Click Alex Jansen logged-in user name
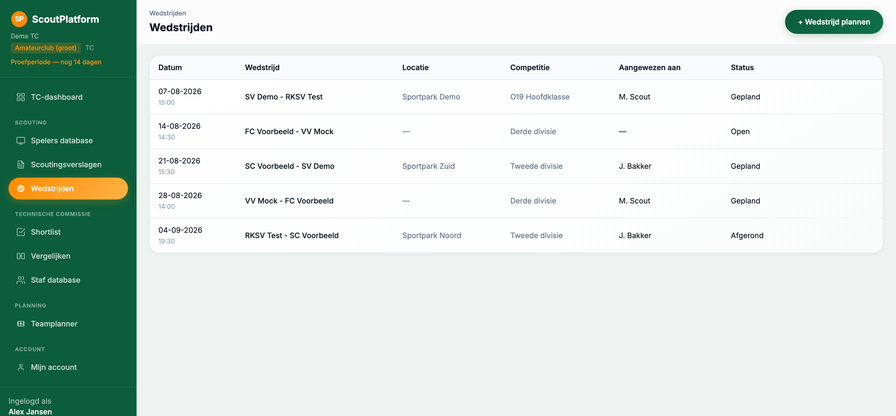This screenshot has height=416, width=896. pos(30,411)
